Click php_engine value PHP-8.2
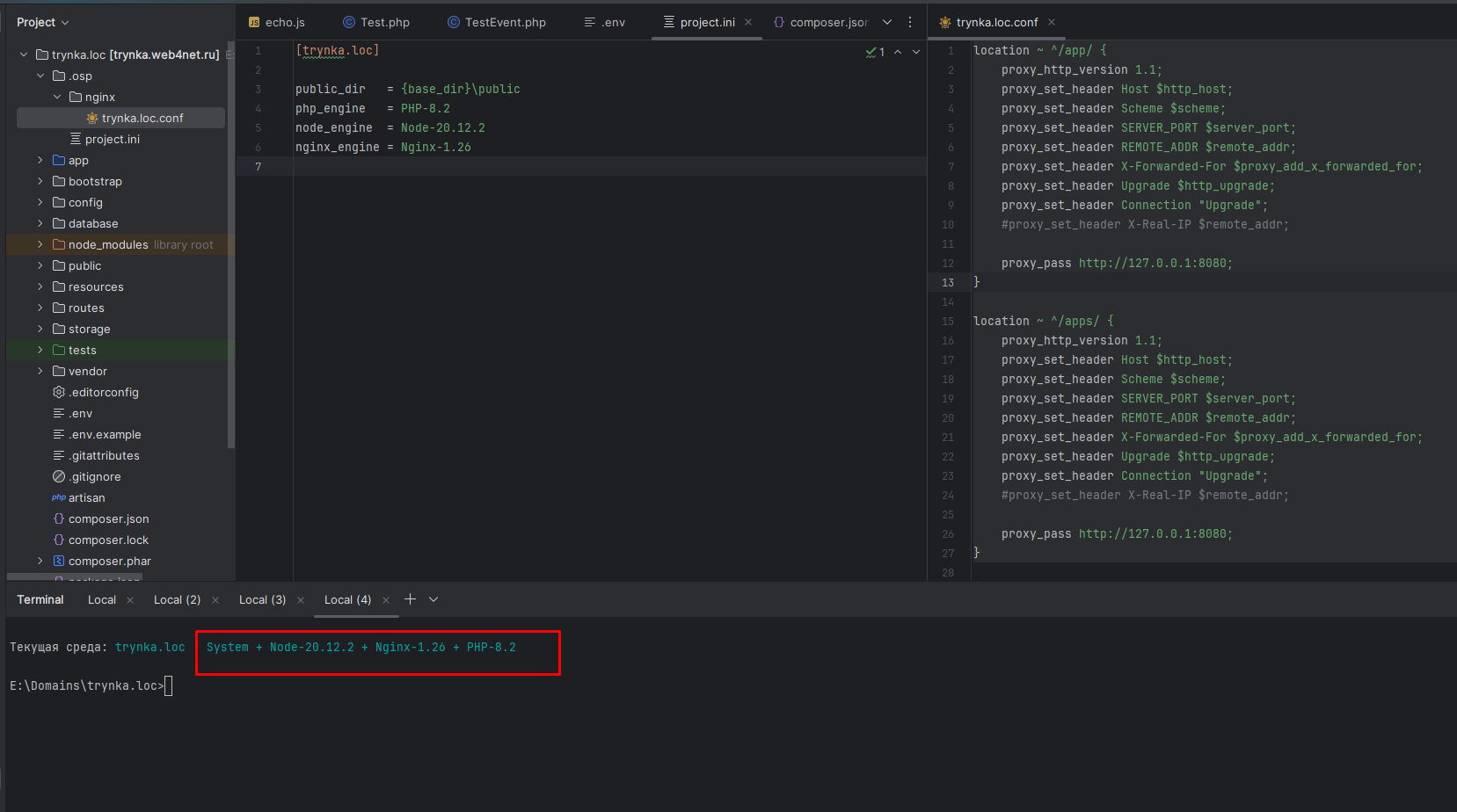Viewport: 1457px width, 812px height. coord(426,108)
